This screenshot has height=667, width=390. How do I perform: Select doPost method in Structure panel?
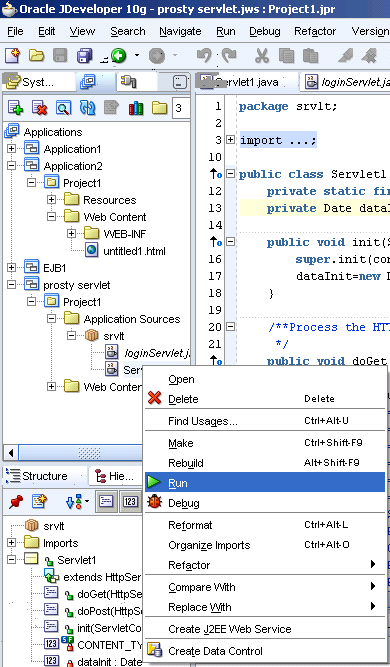pos(110,611)
